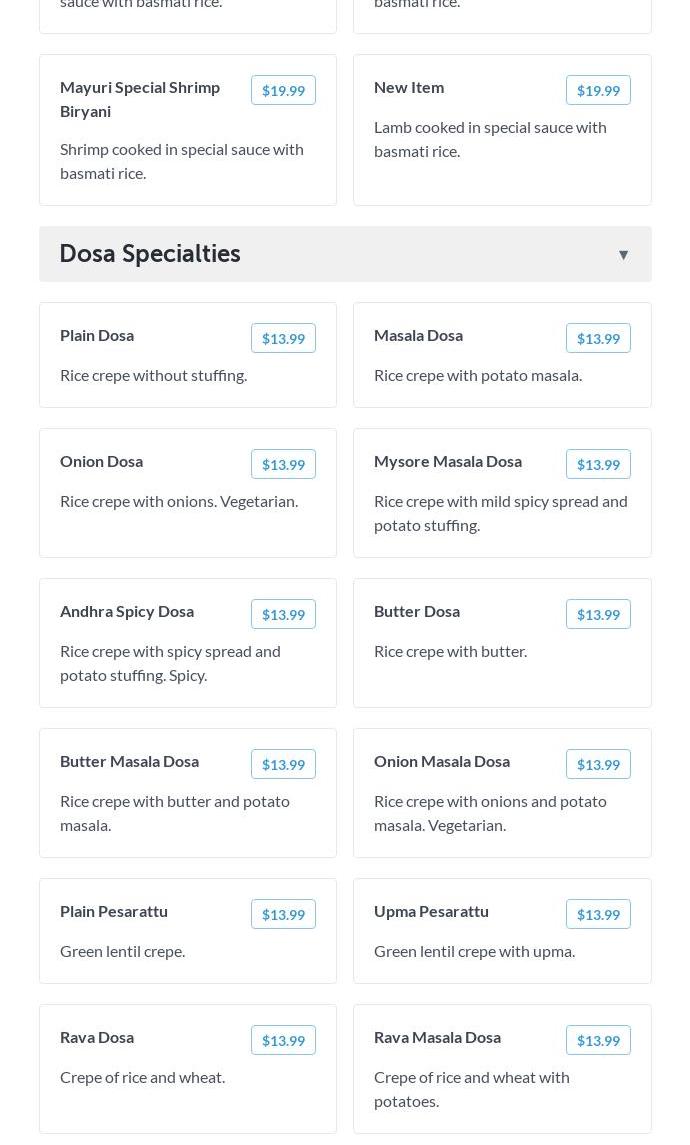The image size is (690, 1145).
Task: Select the Plain Dosa price button
Action: coord(283,338)
